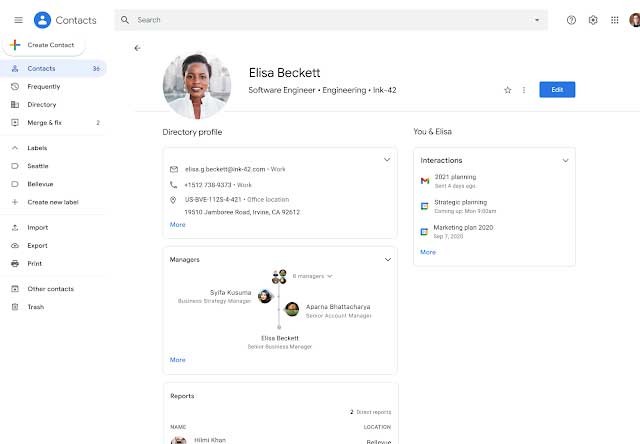640x444 pixels.
Task: Open more actions three-dot menu
Action: point(524,90)
